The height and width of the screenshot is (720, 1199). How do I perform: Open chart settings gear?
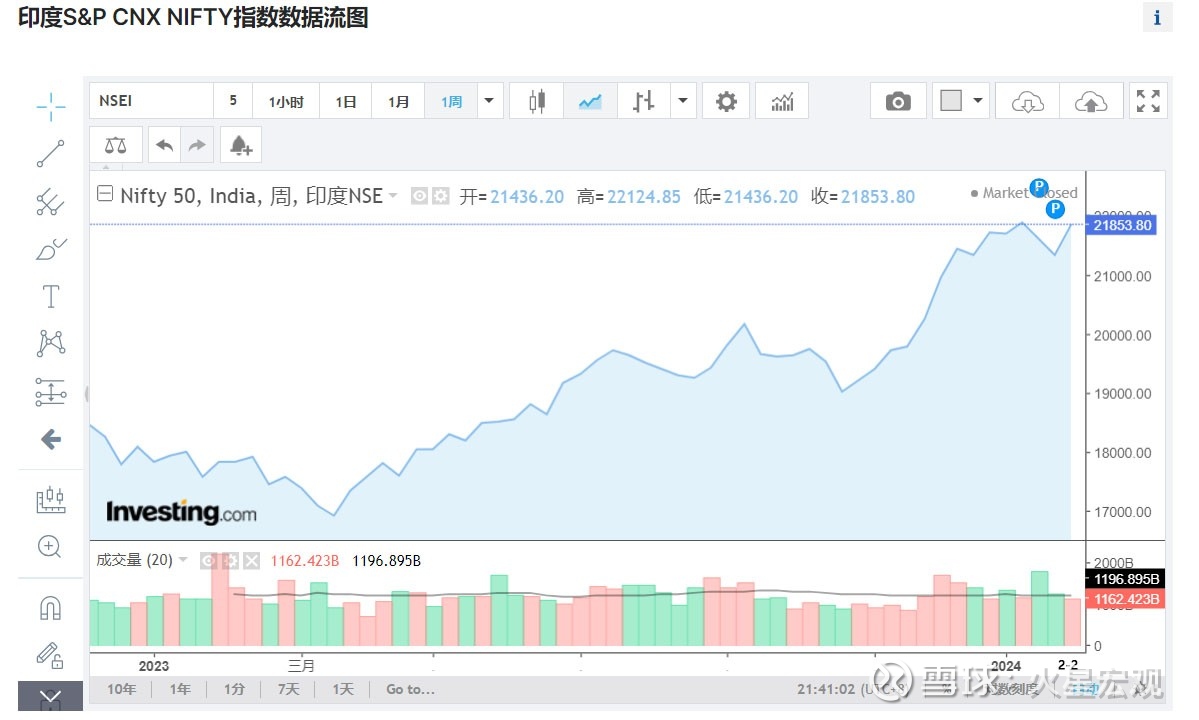coord(726,101)
